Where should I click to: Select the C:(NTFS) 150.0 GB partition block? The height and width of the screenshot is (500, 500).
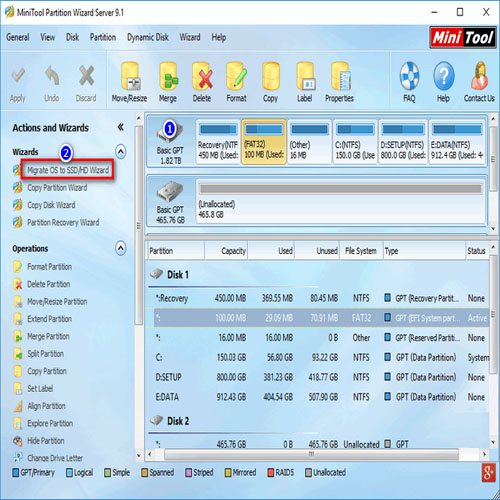point(355,142)
